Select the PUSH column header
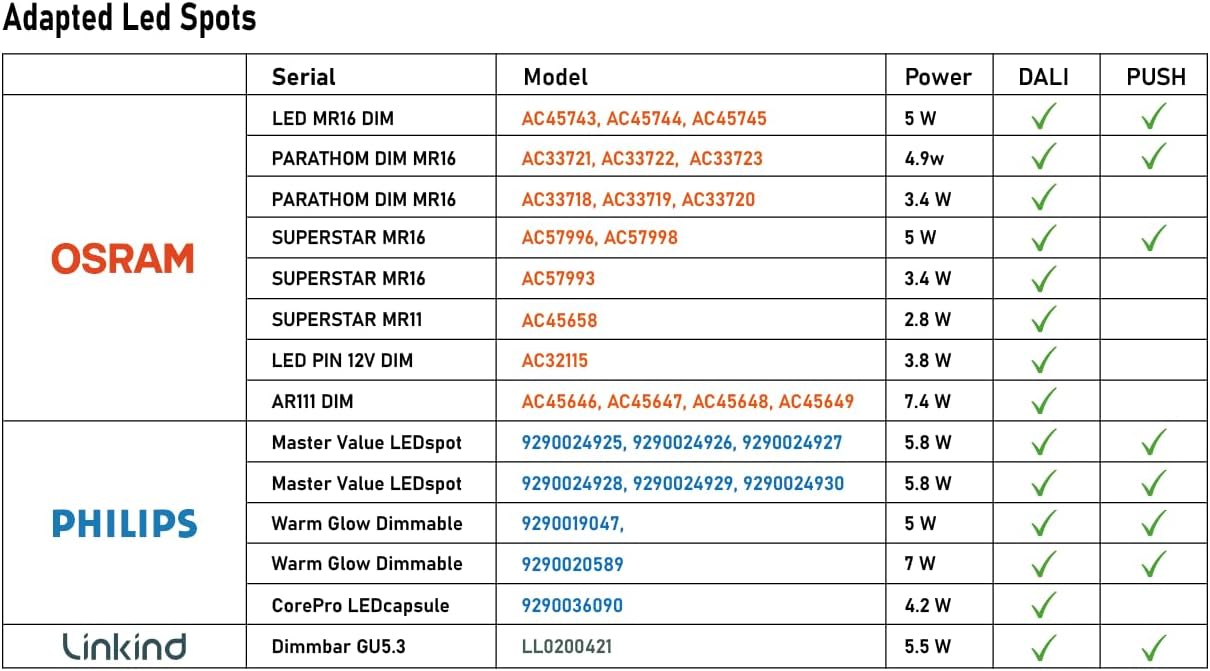The height and width of the screenshot is (671, 1210). [1156, 77]
